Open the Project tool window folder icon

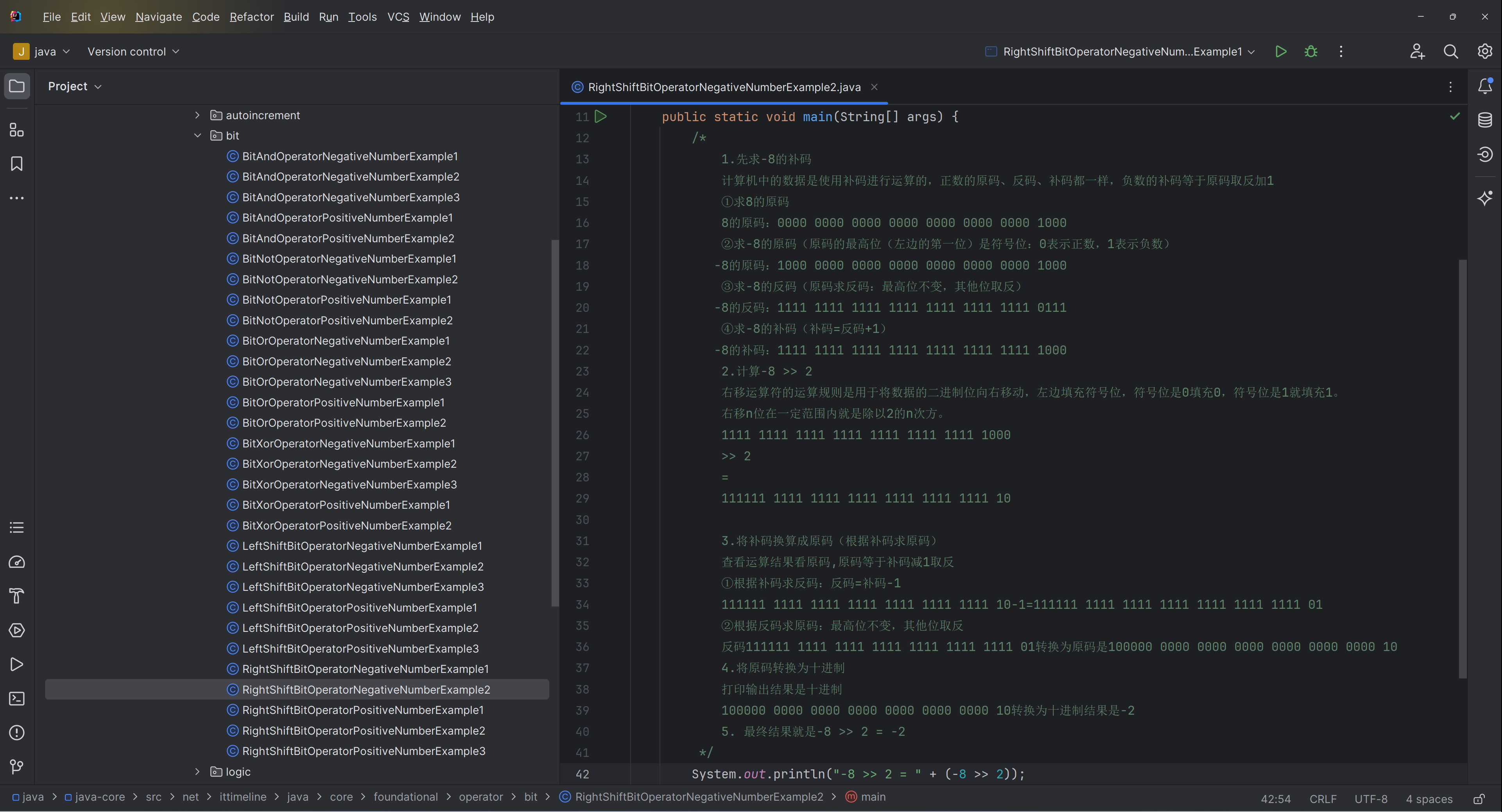click(17, 86)
